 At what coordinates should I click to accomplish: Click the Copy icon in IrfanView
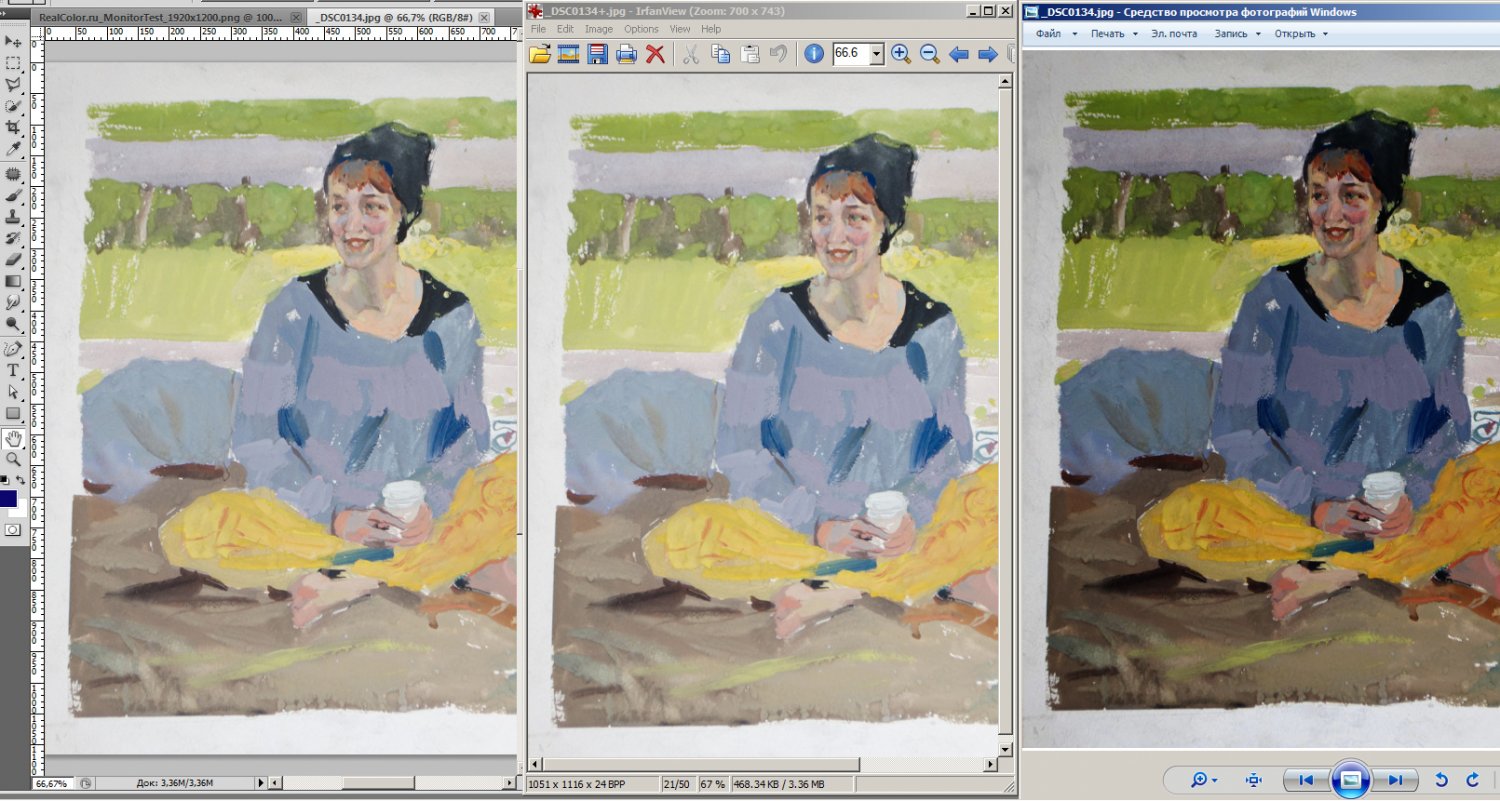click(720, 54)
